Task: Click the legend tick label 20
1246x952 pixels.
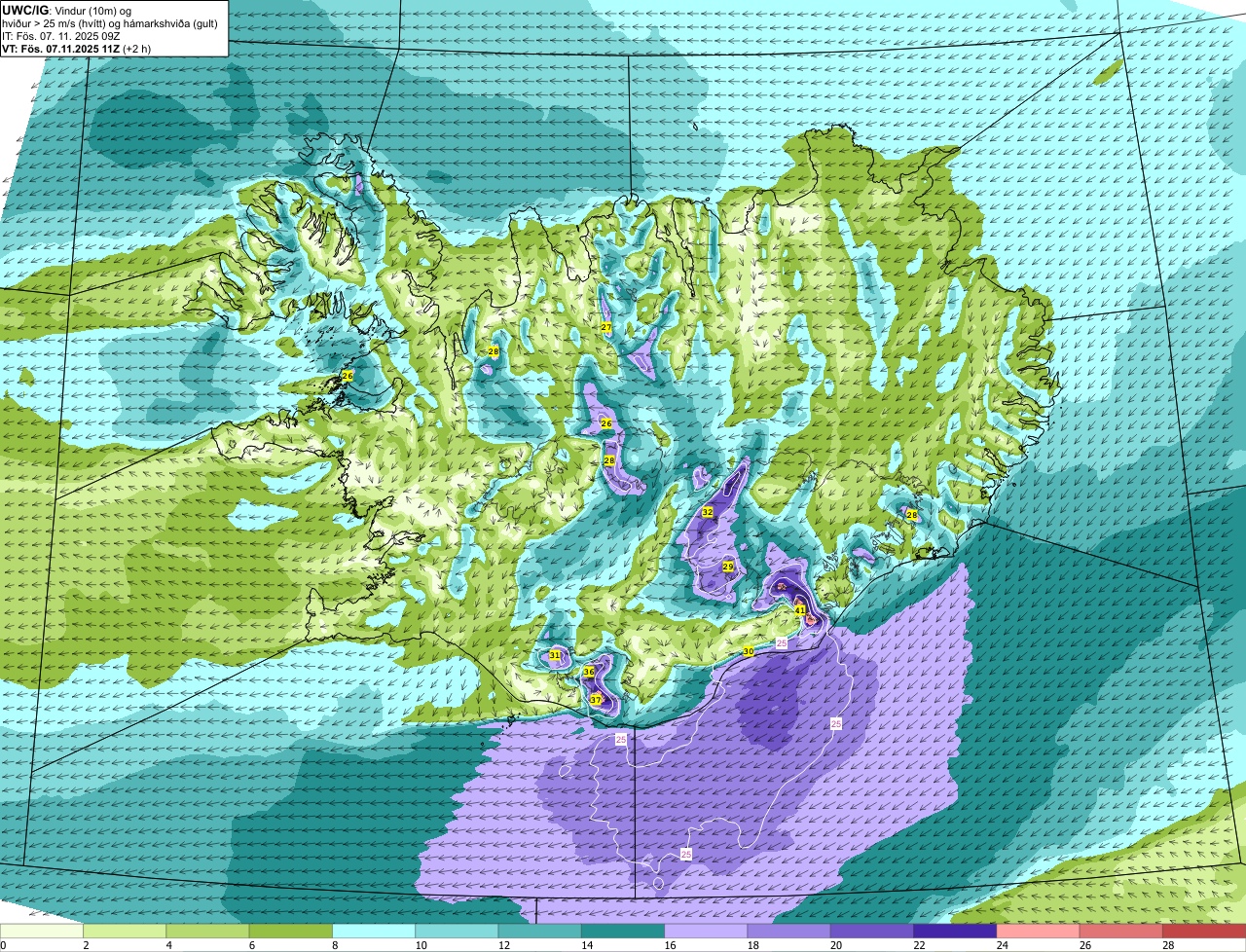Action: pos(838,945)
